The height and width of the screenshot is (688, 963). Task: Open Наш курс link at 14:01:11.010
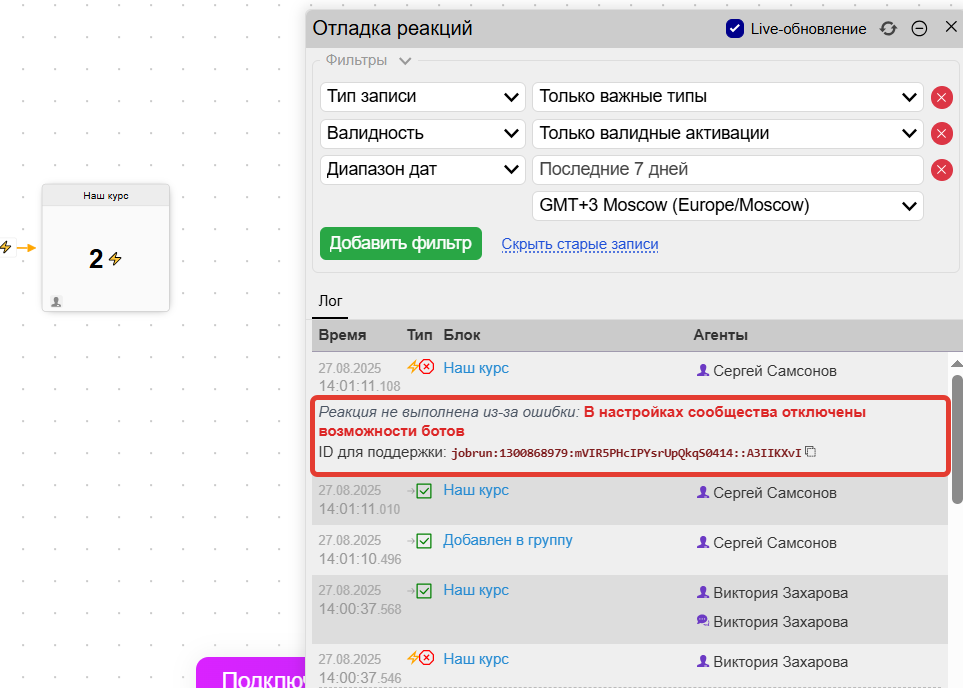click(476, 490)
